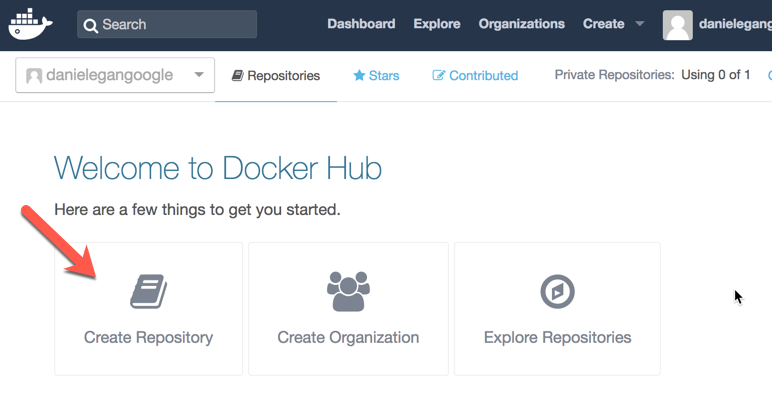
Task: Click the Docker whale logo
Action: (x=31, y=24)
